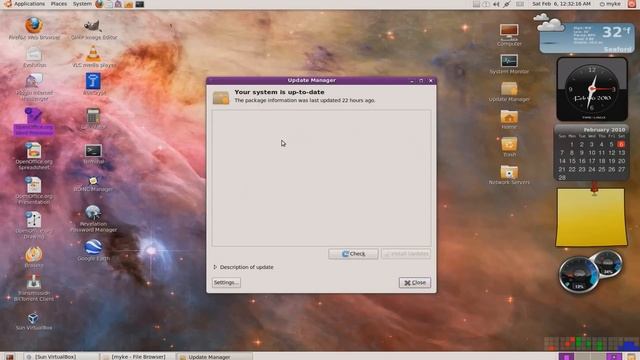Open BOINC Manager desktop icon

[93, 180]
